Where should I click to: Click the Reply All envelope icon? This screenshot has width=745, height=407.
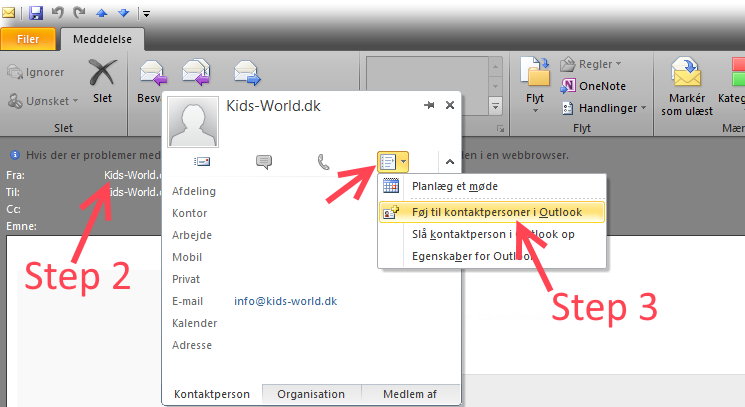[196, 72]
